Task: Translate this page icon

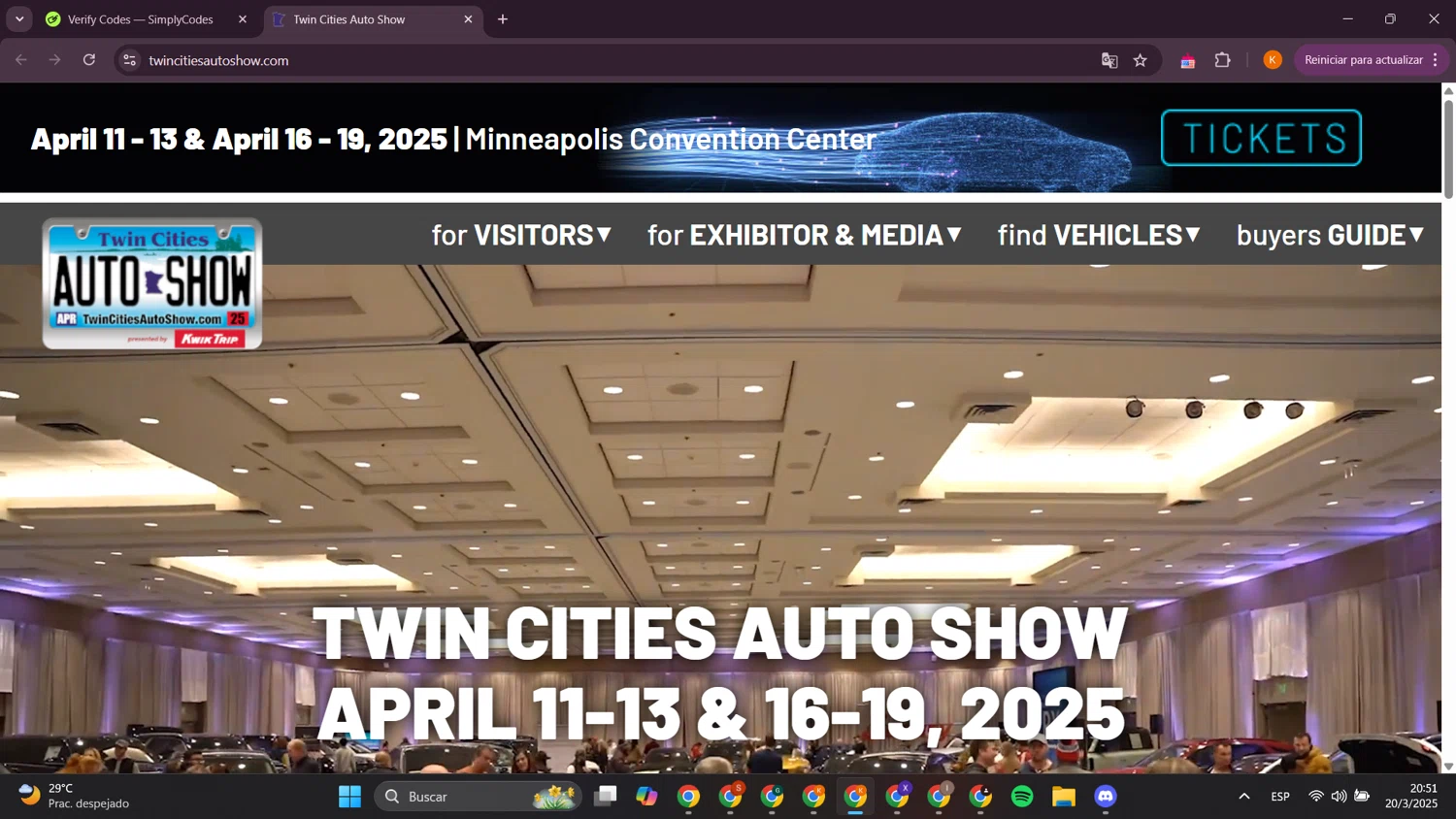Action: point(1109,60)
